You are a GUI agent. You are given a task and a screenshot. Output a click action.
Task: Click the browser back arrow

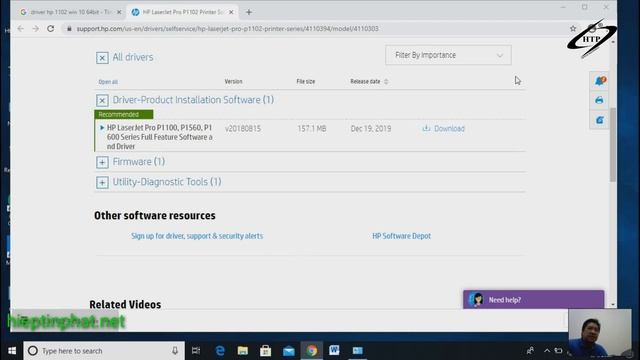pos(20,29)
